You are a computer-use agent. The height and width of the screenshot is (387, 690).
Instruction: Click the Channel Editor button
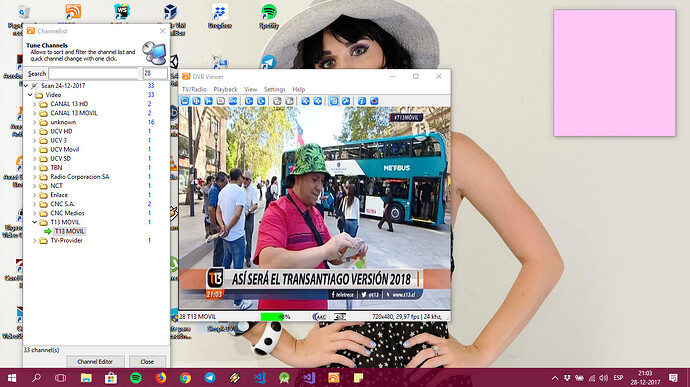(95, 361)
